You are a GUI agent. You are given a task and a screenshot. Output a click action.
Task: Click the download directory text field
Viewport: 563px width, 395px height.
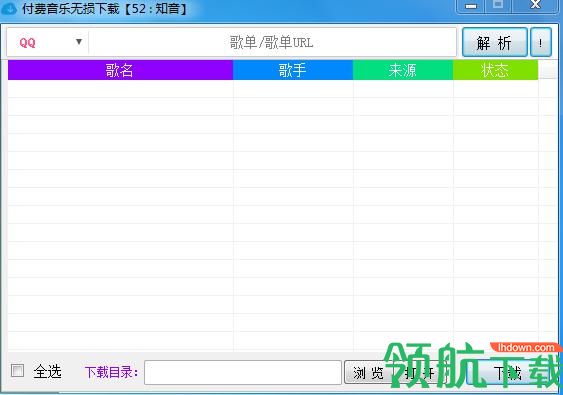pos(243,372)
